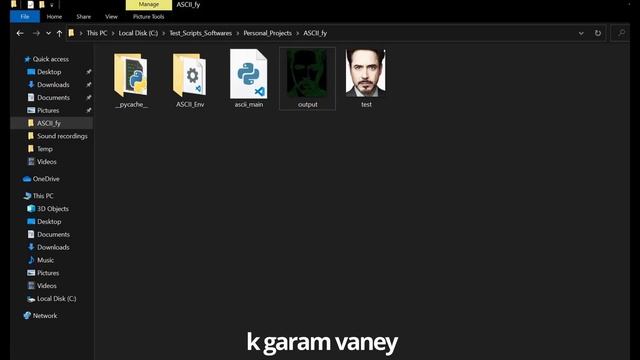This screenshot has width=640, height=360.
Task: Open Network in the sidebar
Action: pyautogui.click(x=45, y=316)
